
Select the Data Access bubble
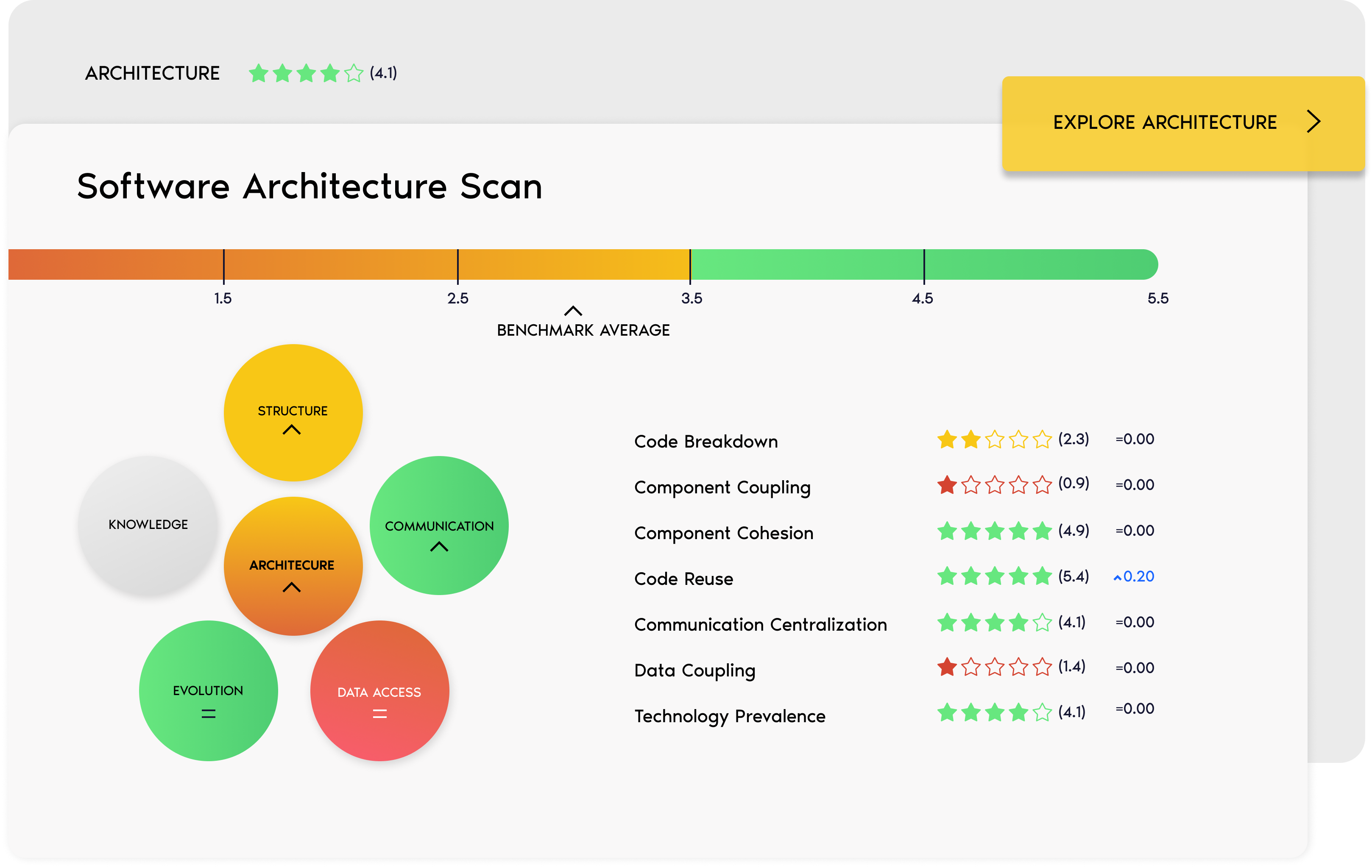point(379,692)
